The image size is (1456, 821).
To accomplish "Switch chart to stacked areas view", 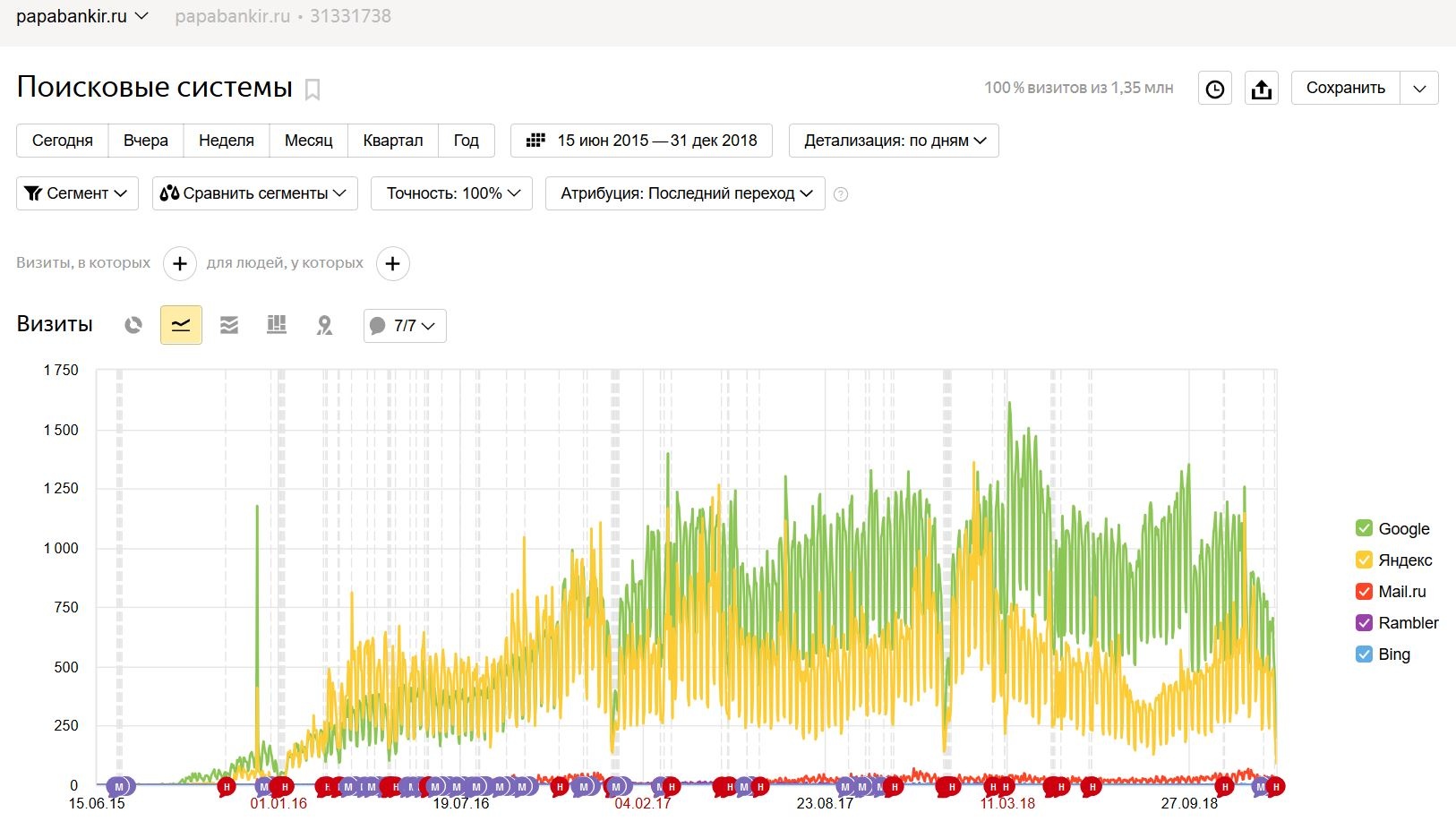I will pos(229,325).
